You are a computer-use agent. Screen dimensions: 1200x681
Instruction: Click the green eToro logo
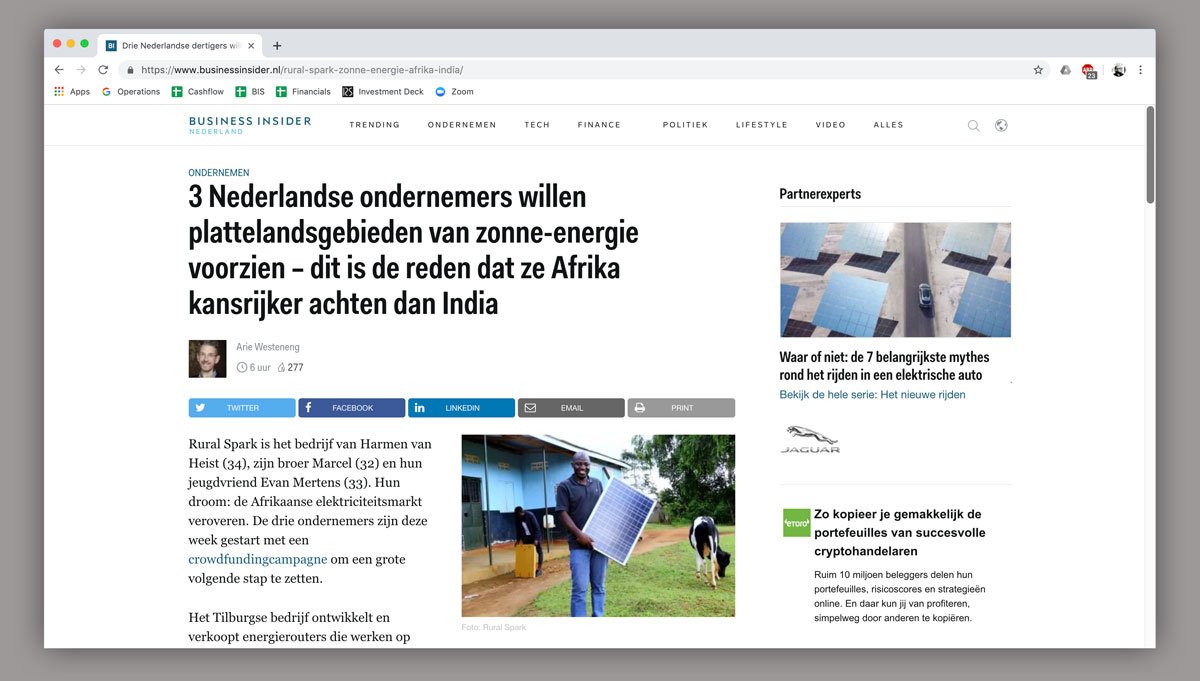[797, 523]
